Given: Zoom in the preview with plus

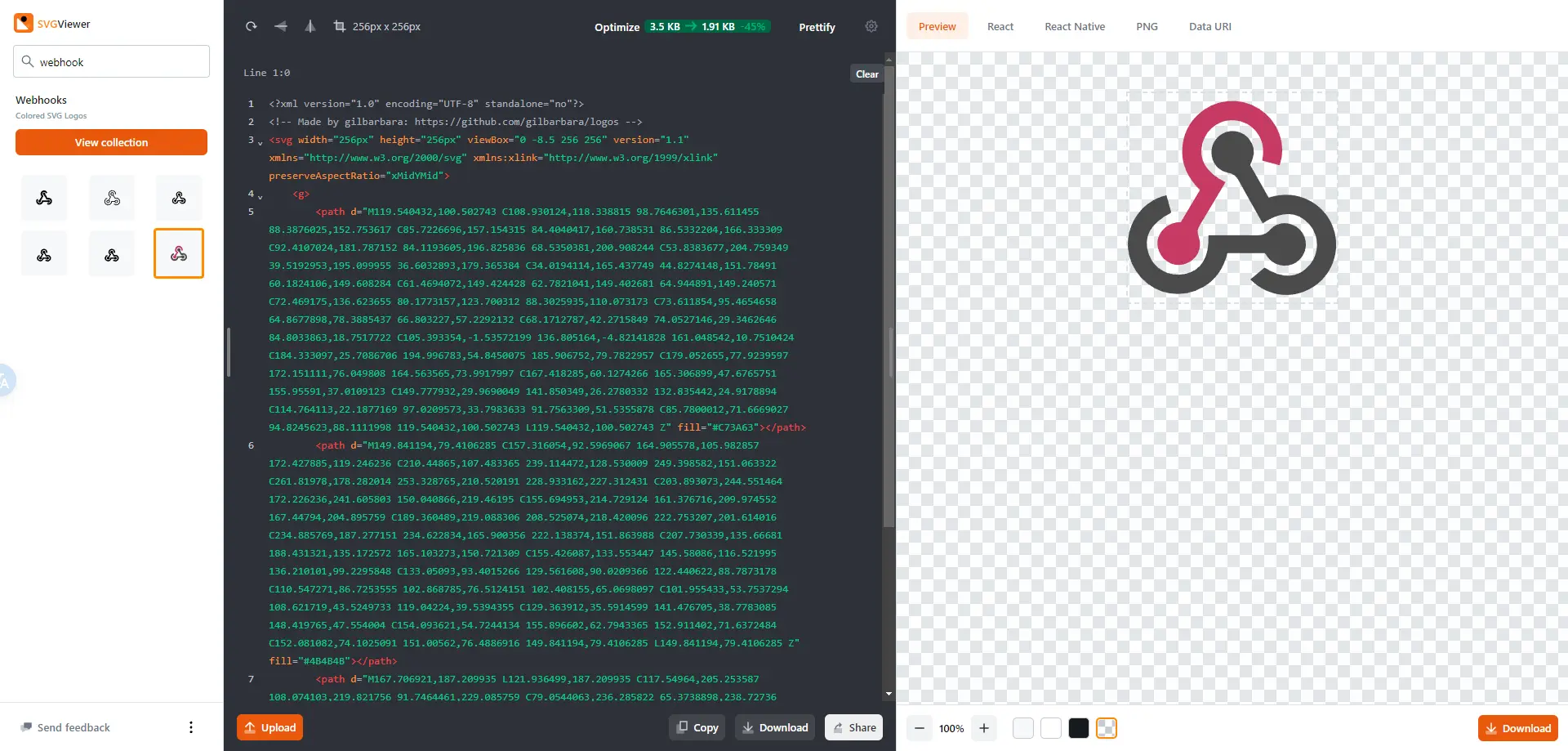Looking at the screenshot, I should pos(984,728).
